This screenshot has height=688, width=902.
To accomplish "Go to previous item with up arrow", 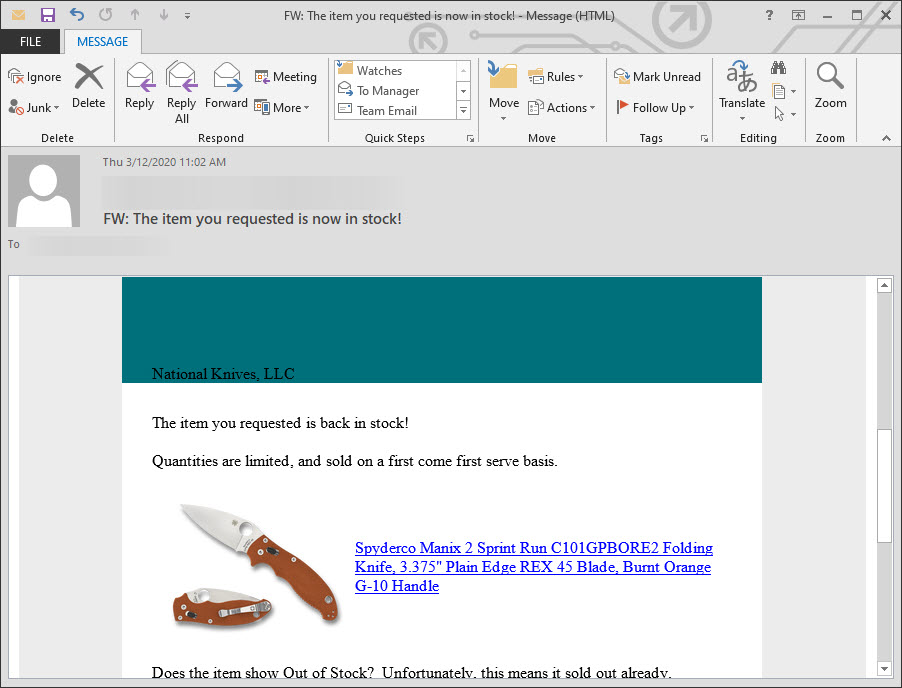I will [x=135, y=14].
